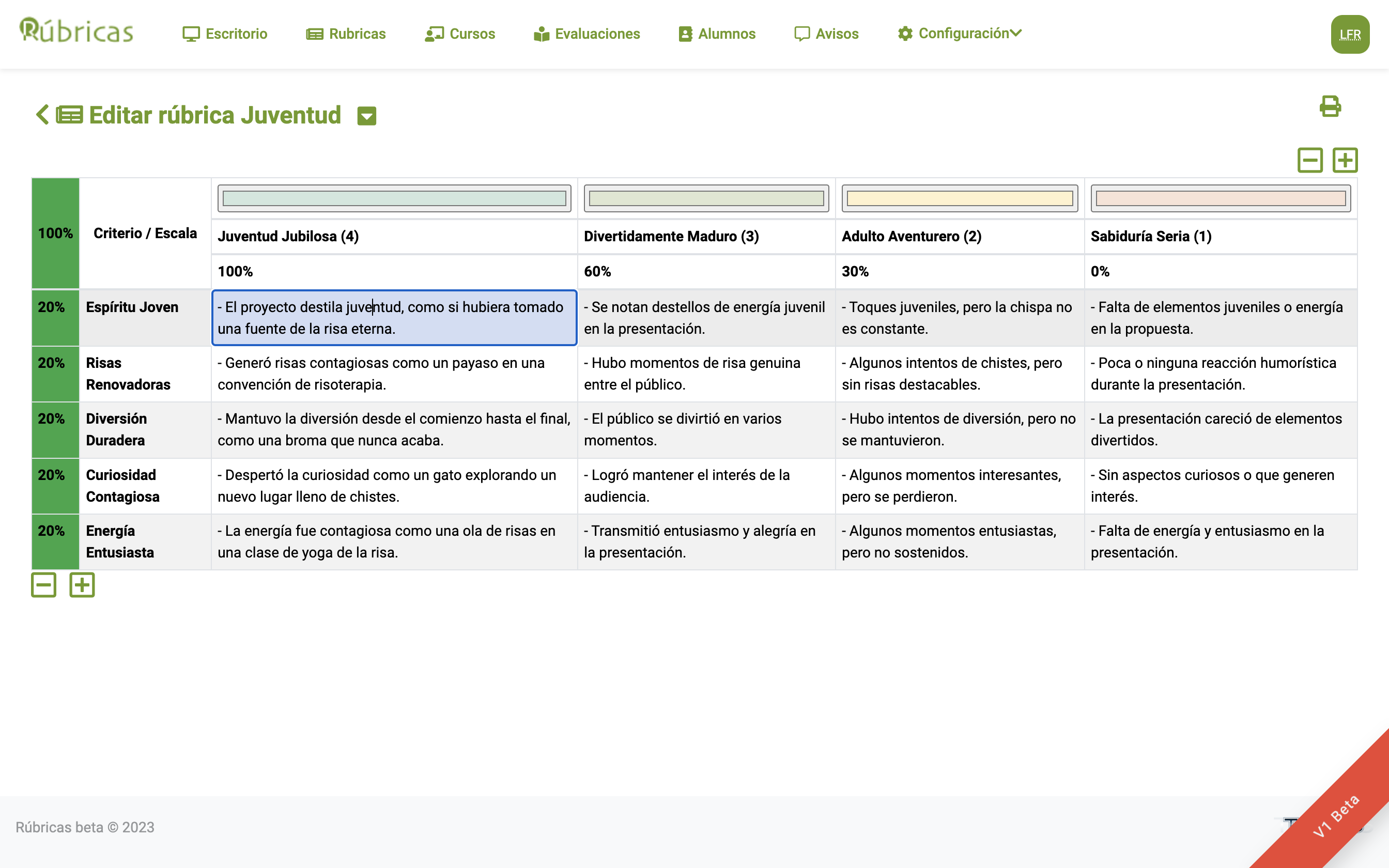Open the dropdown next to Editar rúbrica Juventud
The width and height of the screenshot is (1389, 868).
pos(367,116)
